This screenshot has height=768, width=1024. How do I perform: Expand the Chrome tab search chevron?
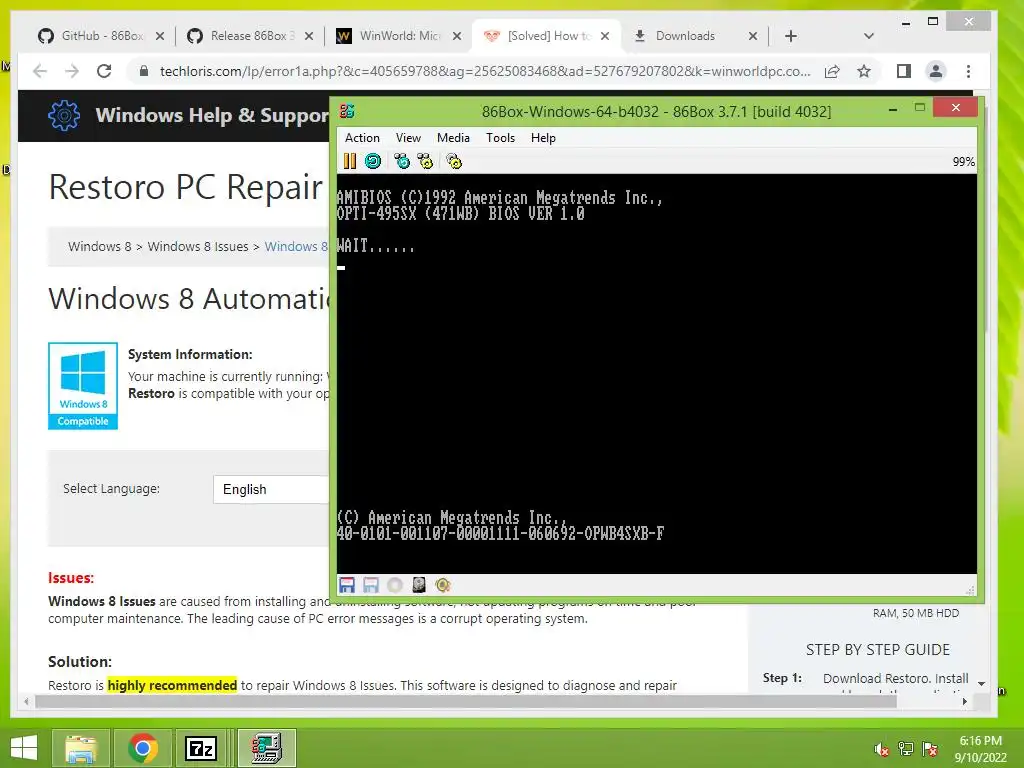pos(869,36)
